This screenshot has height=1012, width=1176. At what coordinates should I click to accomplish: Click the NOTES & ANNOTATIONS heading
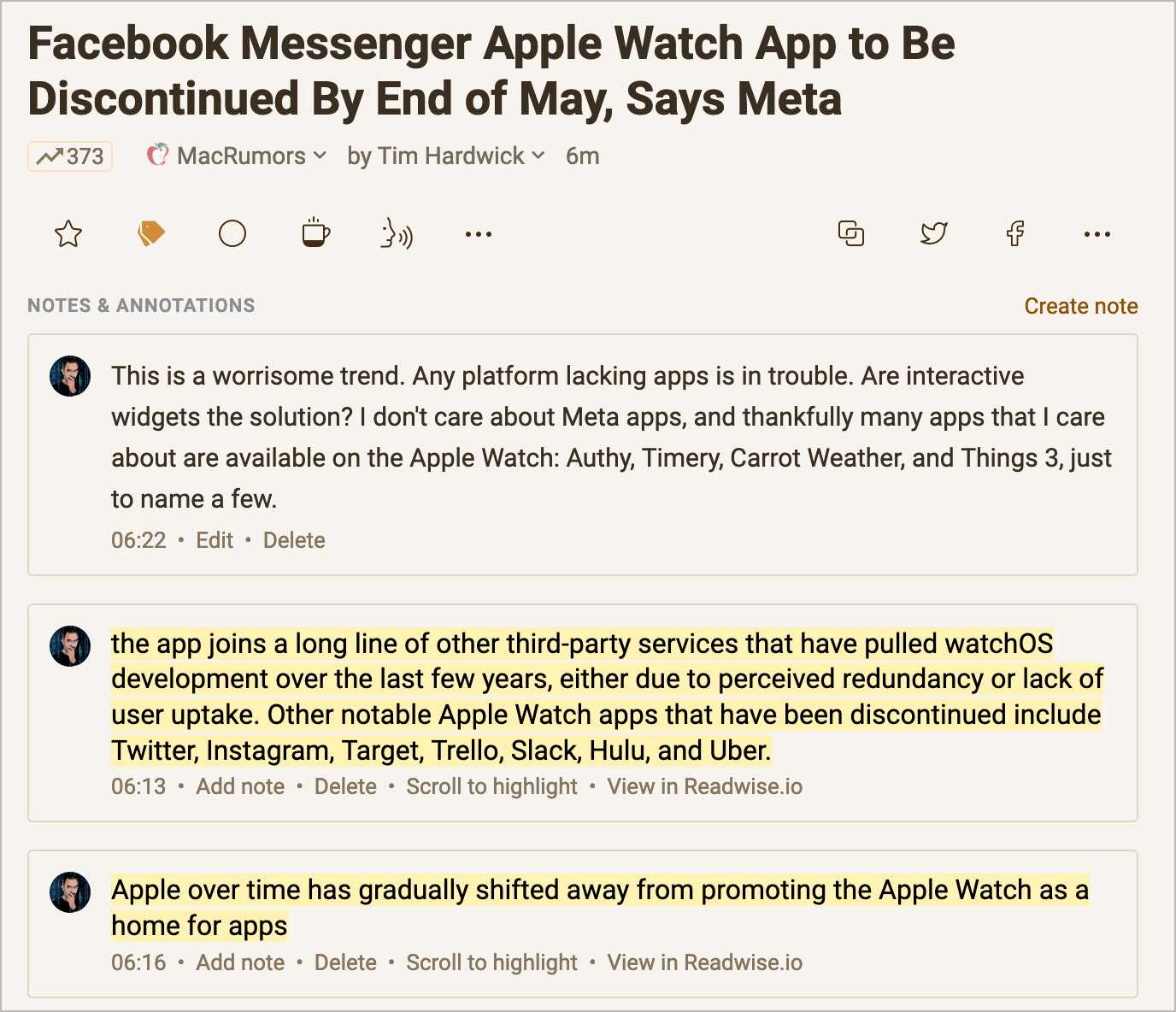[141, 305]
